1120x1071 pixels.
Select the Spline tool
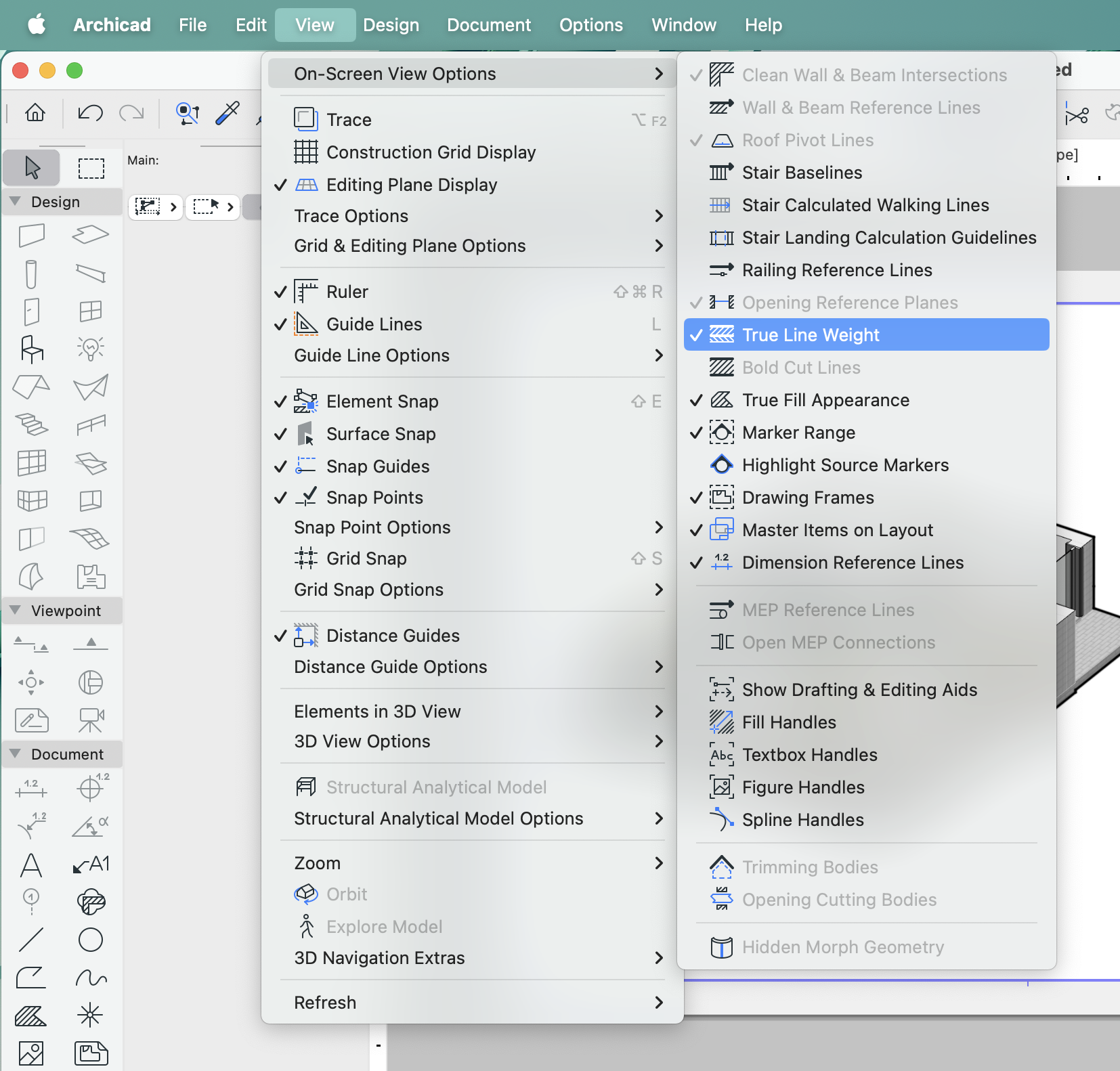click(91, 978)
